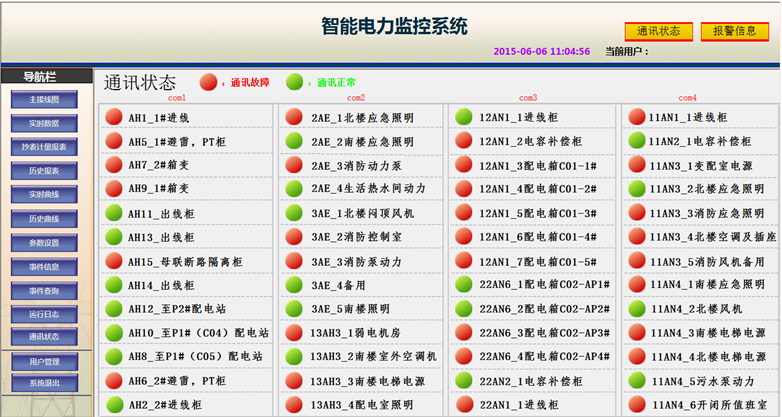Open 用户管理 in the navigation bar
This screenshot has height=417, width=782.
coord(44,362)
